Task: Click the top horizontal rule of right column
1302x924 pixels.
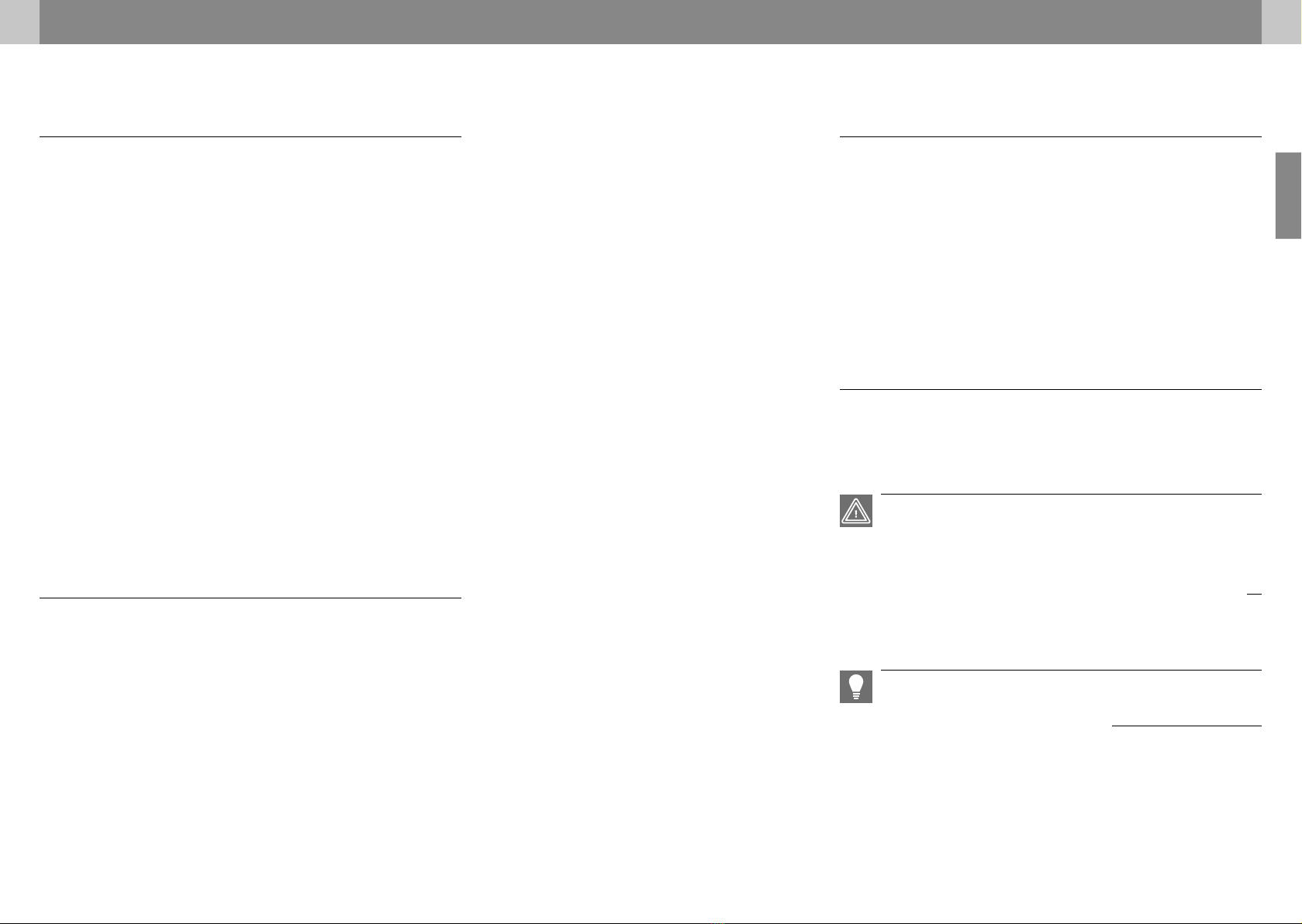Action: pyautogui.click(x=1051, y=136)
